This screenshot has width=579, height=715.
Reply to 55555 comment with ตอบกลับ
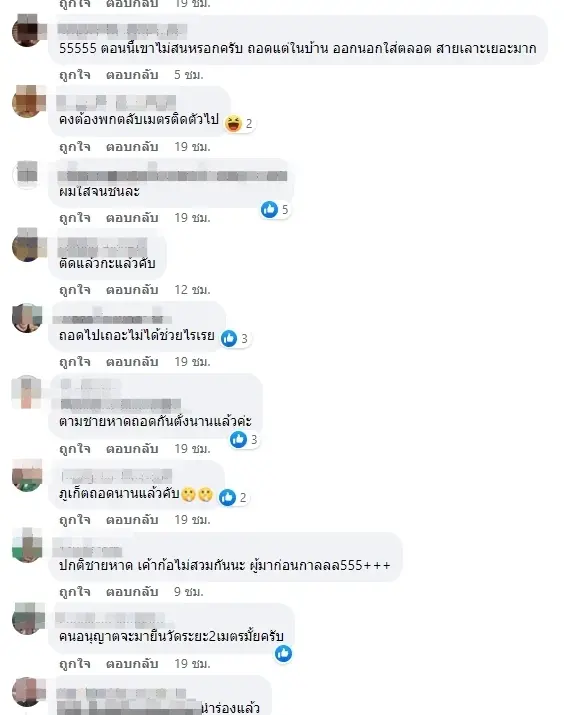(132, 74)
